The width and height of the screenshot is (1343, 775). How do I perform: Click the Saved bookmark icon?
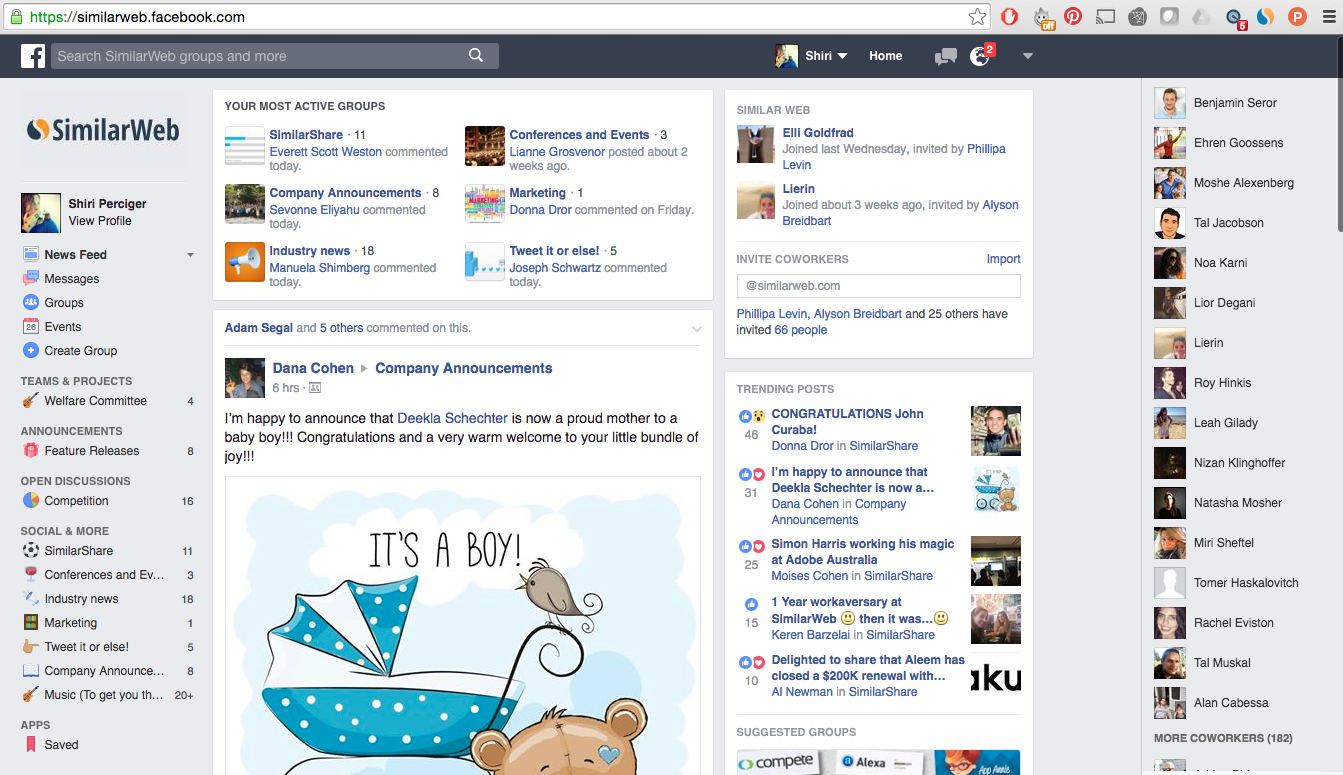[31, 745]
